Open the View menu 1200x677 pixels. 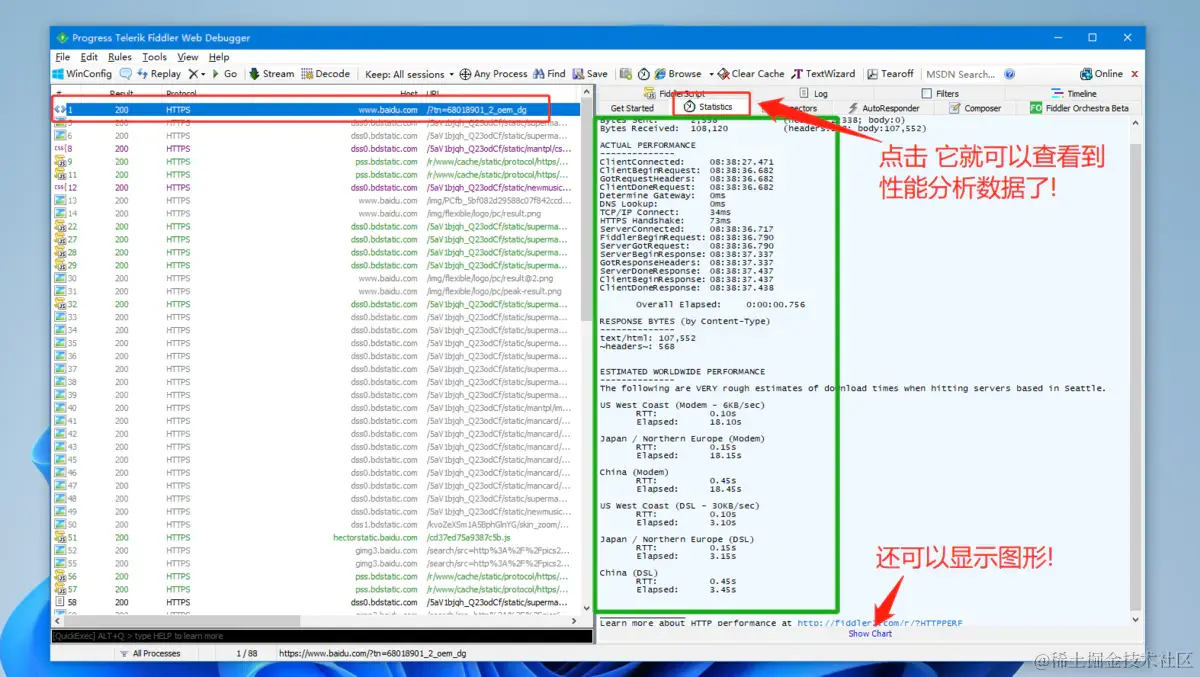[x=188, y=57]
